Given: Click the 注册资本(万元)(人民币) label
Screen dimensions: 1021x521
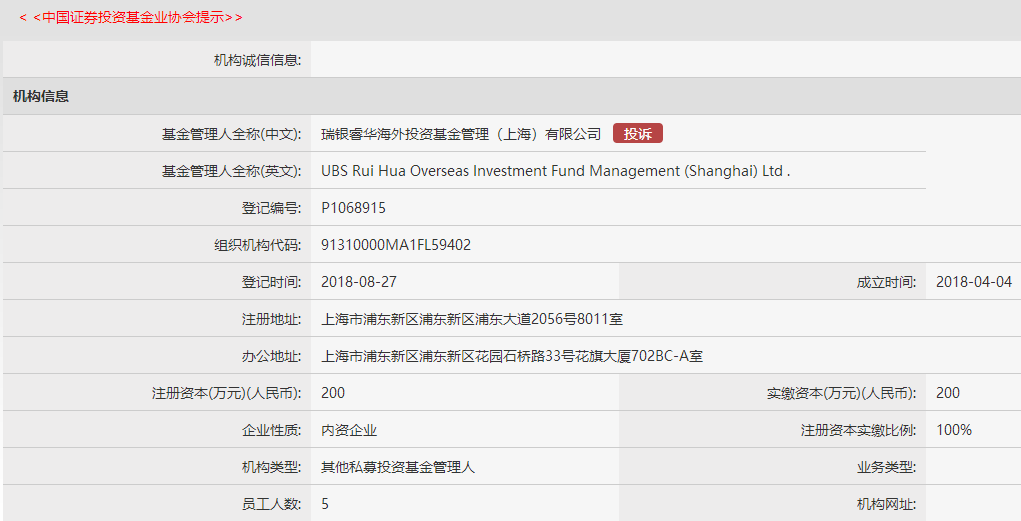Looking at the screenshot, I should click(227, 393).
